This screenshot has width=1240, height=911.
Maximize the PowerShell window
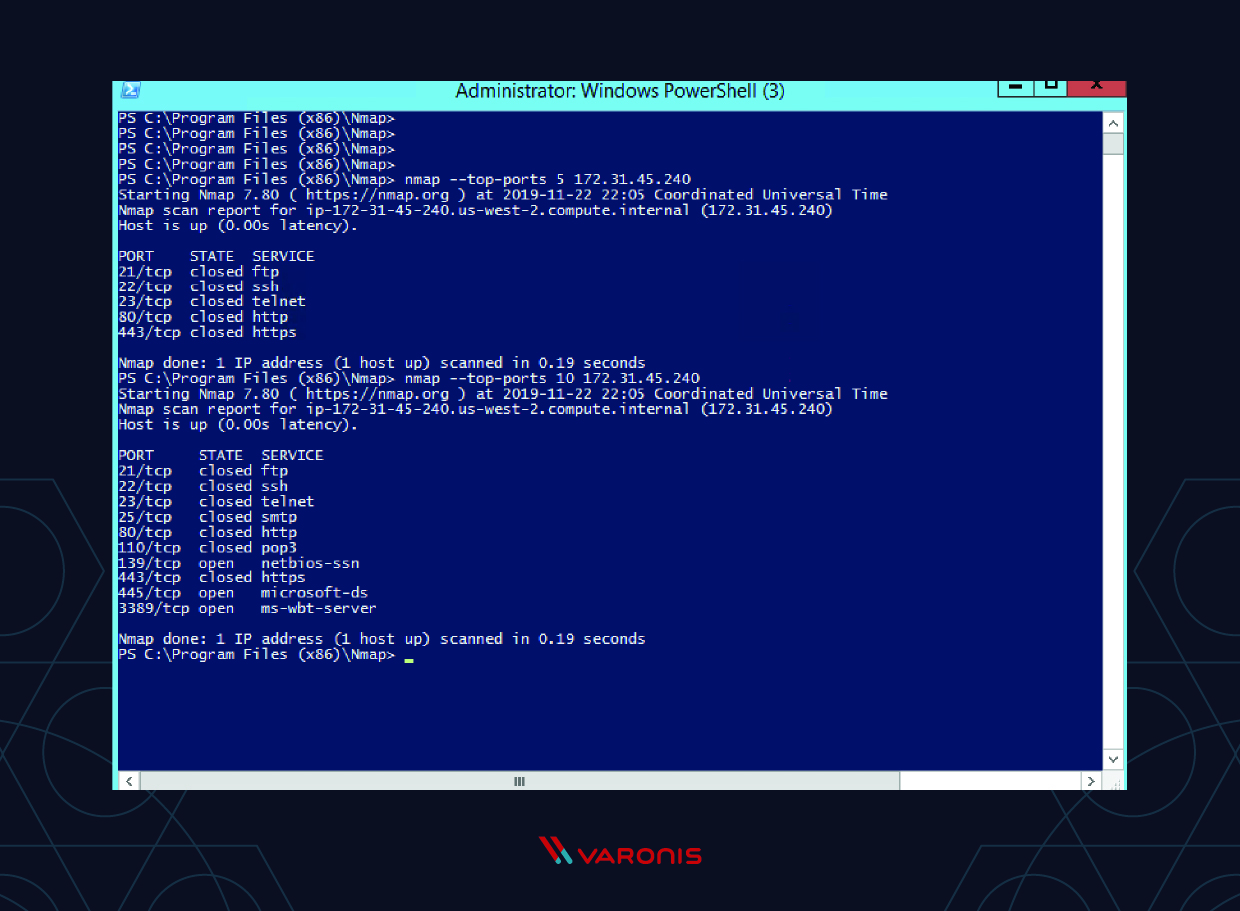(1050, 88)
